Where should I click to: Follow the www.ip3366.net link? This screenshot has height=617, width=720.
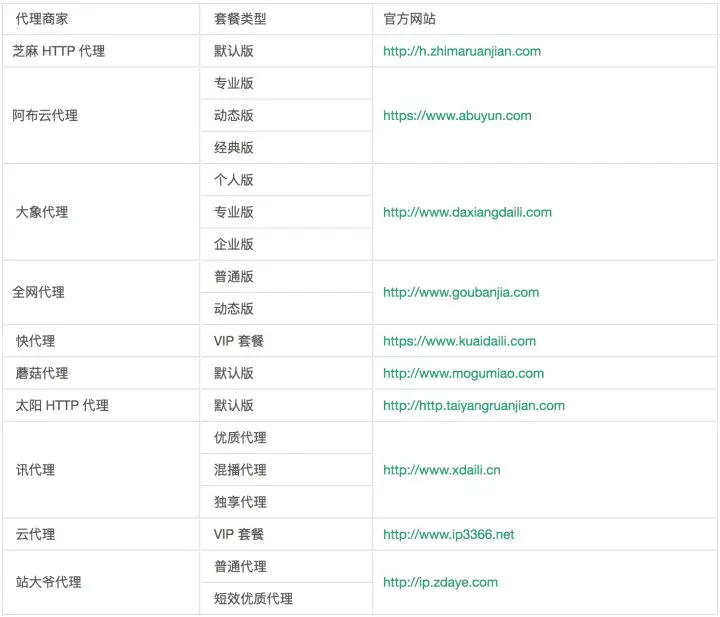pyautogui.click(x=449, y=534)
